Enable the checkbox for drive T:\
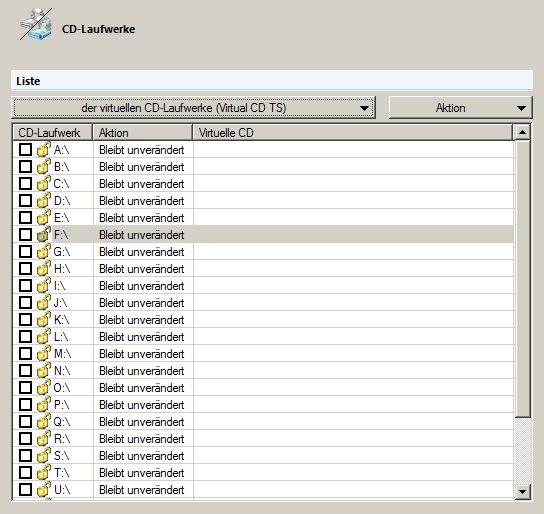The height and width of the screenshot is (514, 544). 25,472
